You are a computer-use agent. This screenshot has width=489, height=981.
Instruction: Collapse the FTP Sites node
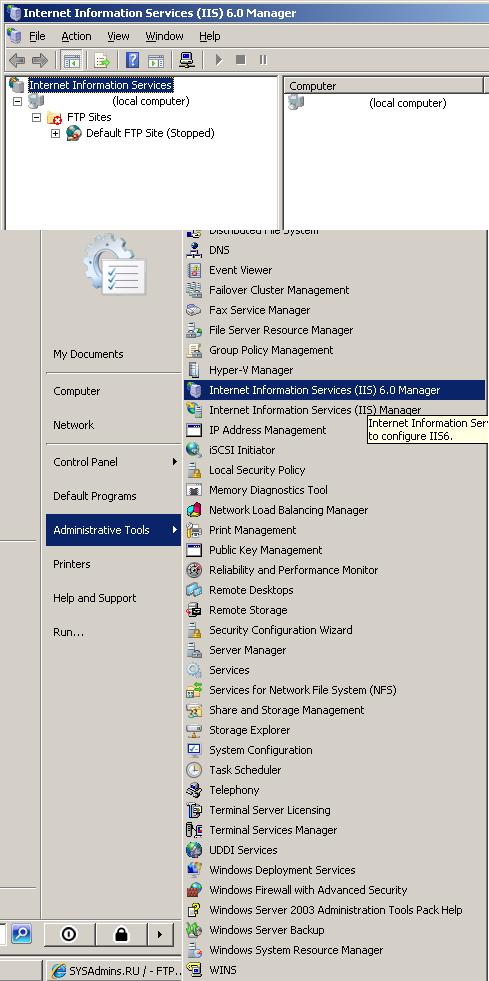tap(36, 117)
